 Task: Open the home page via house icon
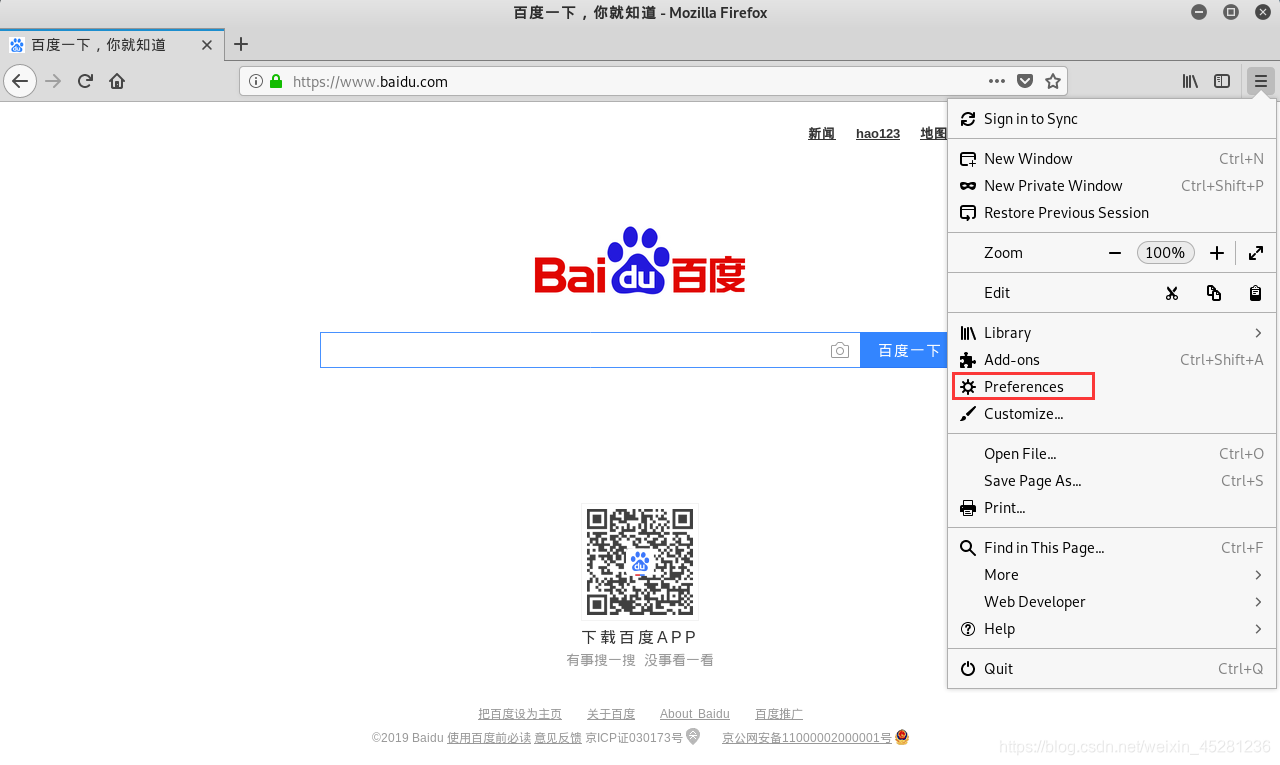coord(117,81)
